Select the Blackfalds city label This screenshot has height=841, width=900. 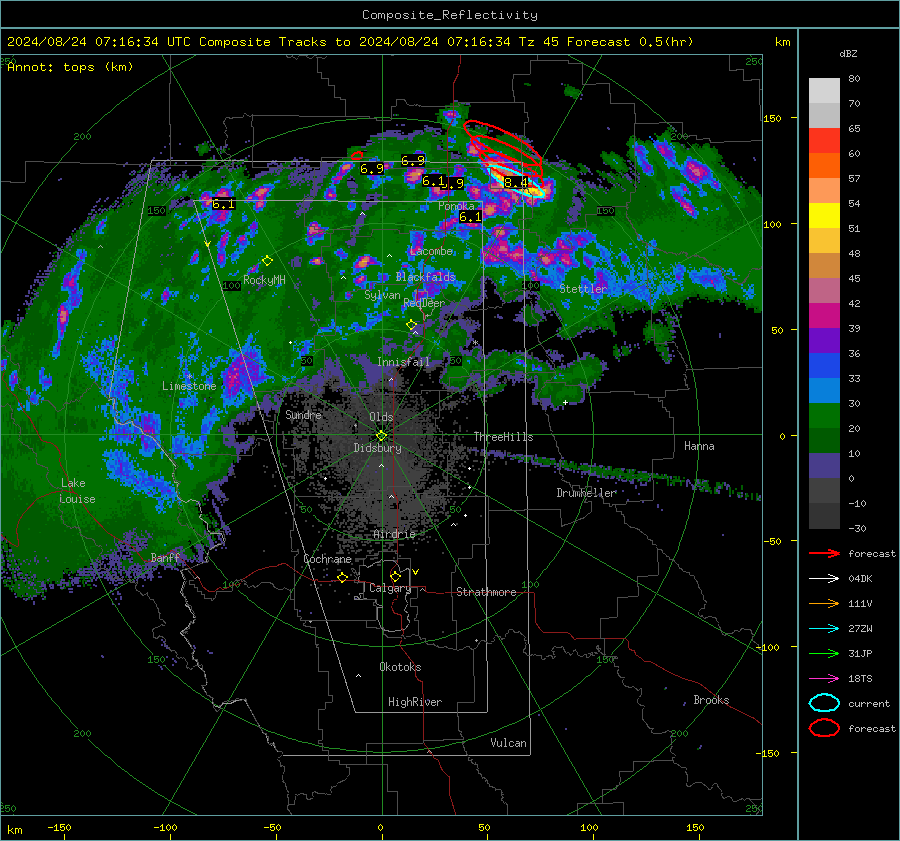[x=425, y=277]
